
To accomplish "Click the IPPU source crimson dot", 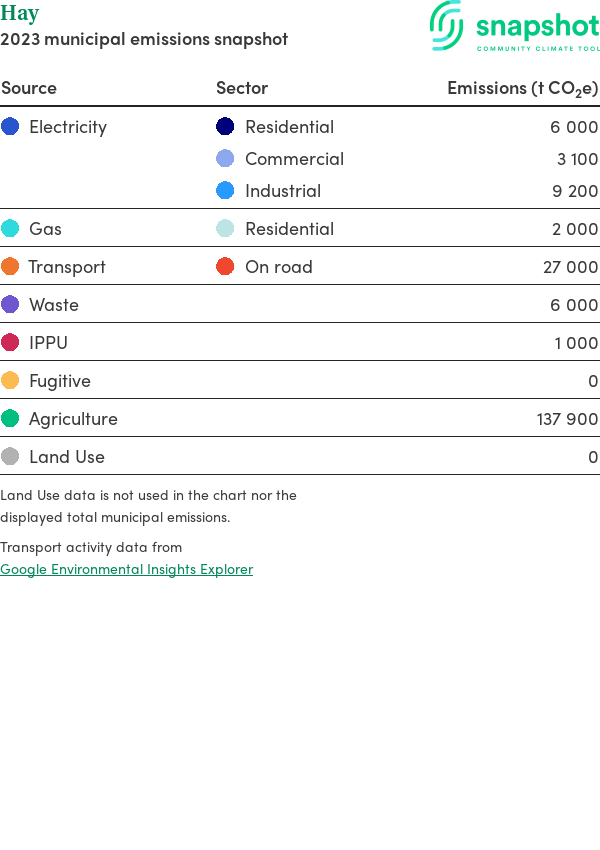I will coord(10,343).
